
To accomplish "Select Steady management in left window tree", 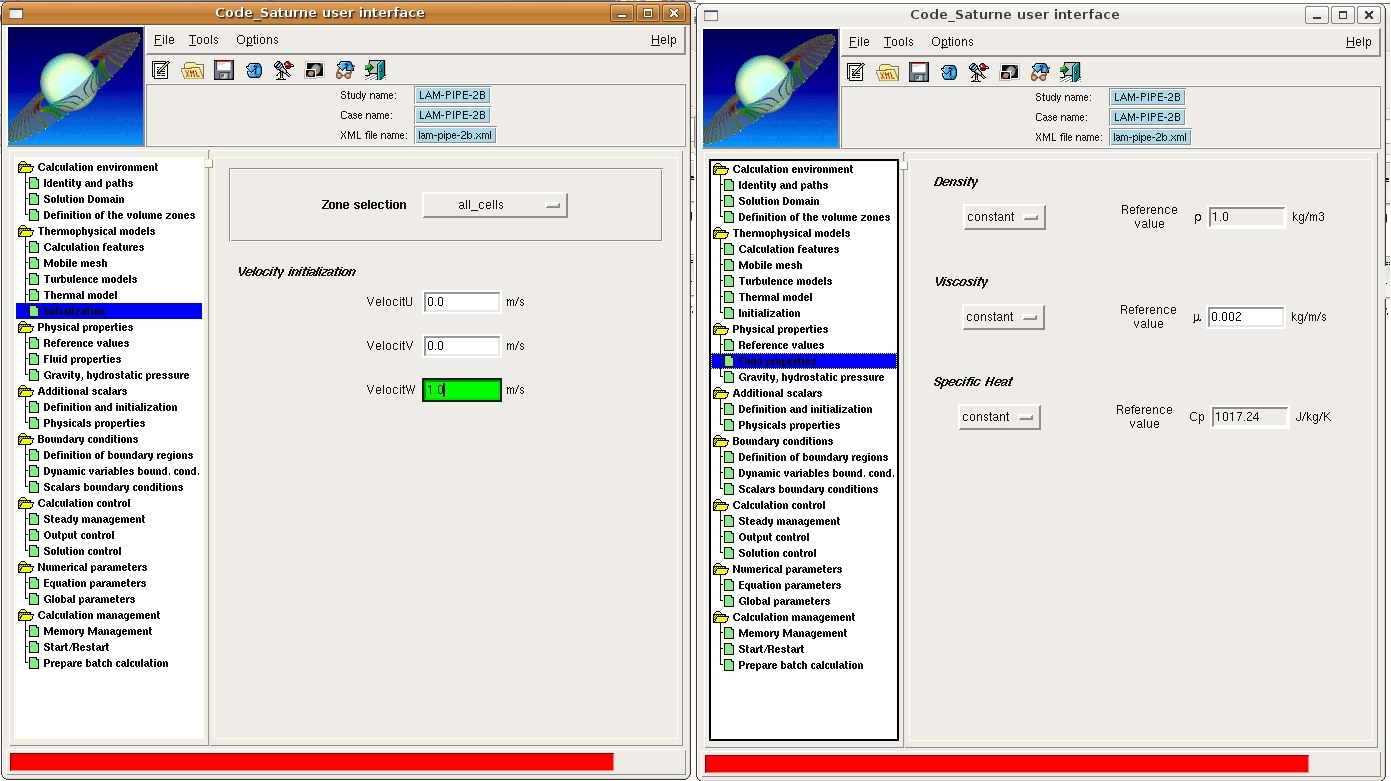I will (94, 519).
